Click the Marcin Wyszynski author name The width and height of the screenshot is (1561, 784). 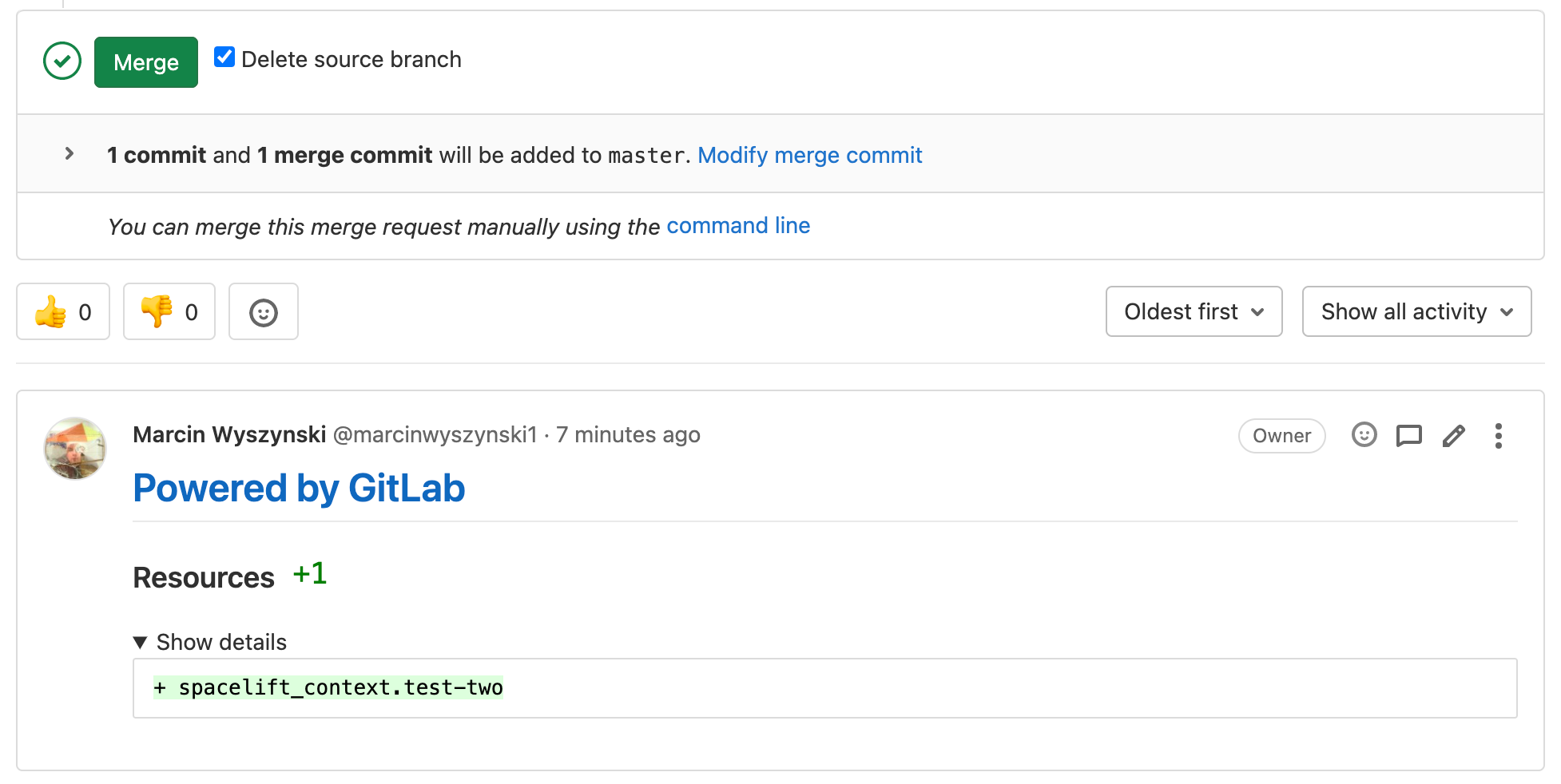tap(229, 434)
